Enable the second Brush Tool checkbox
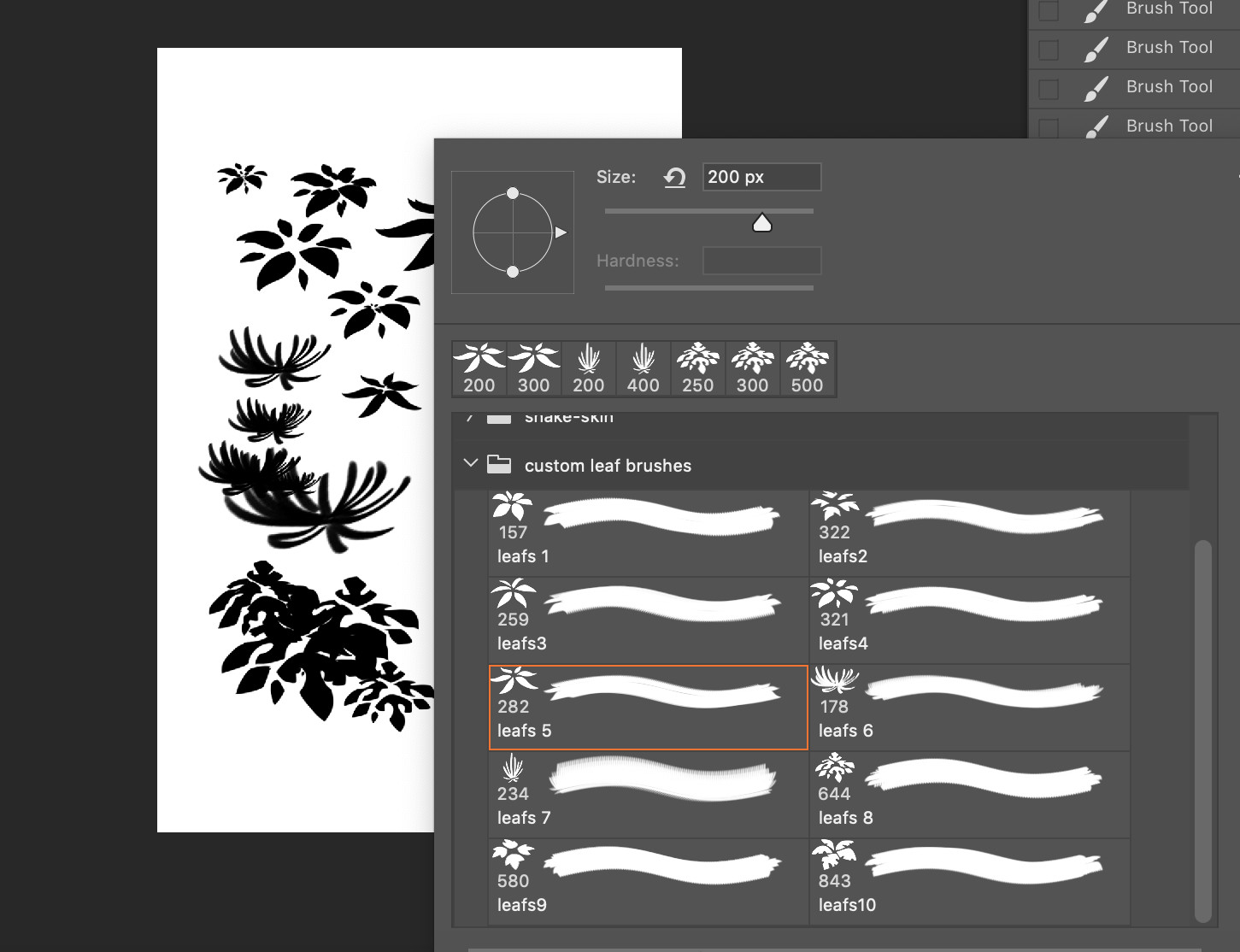This screenshot has width=1240, height=952. point(1048,50)
